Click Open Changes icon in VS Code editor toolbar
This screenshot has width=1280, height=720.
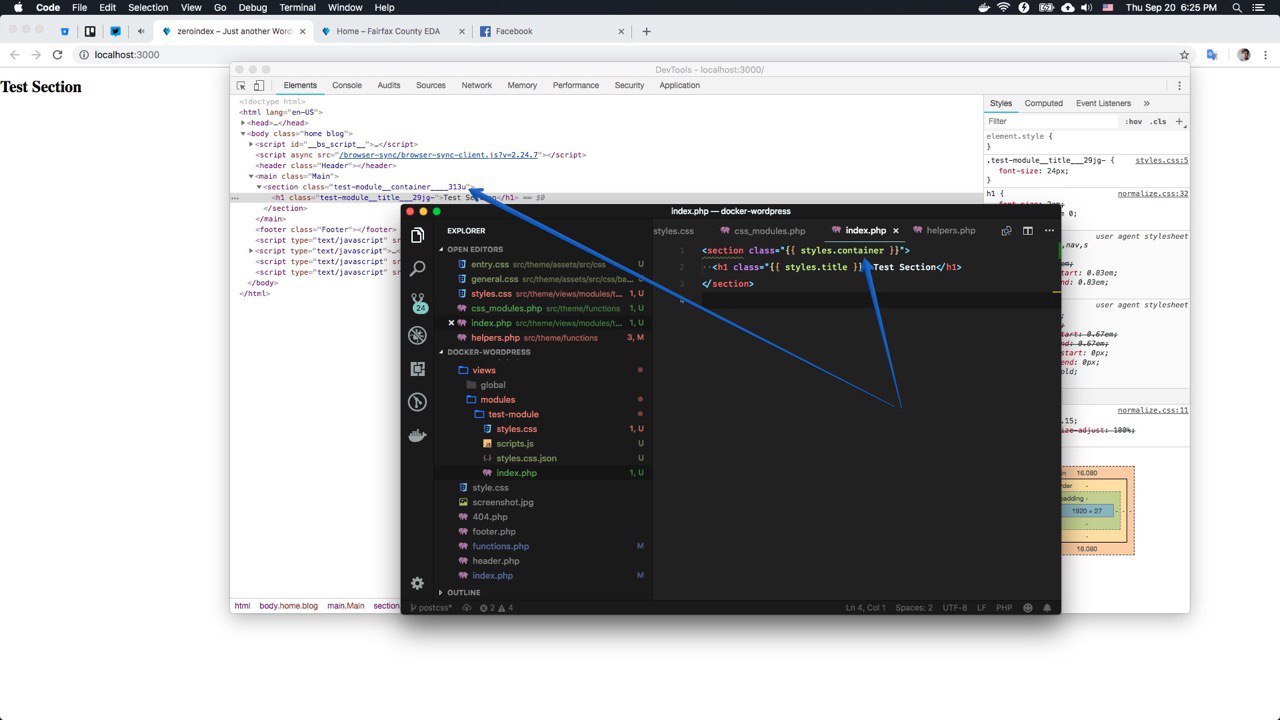1007,230
